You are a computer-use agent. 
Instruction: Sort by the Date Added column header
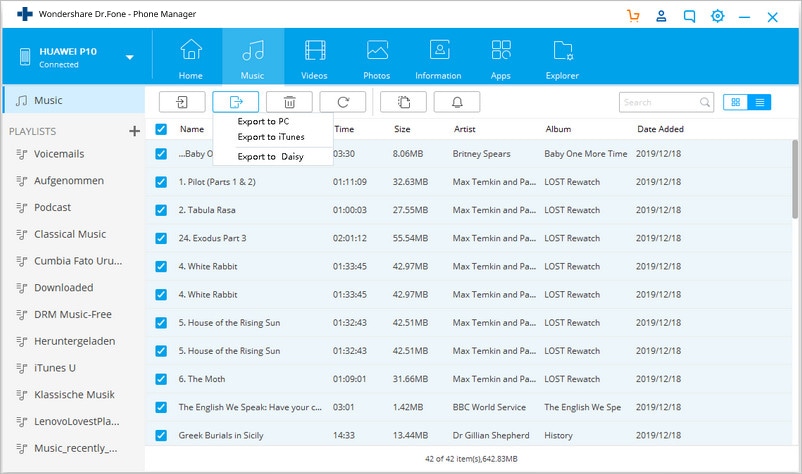[660, 129]
